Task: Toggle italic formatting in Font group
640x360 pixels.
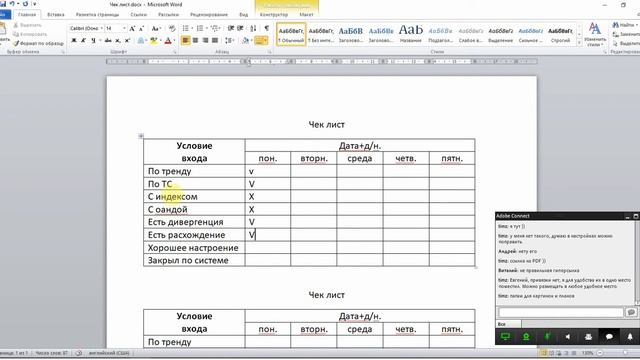Action: click(83, 40)
